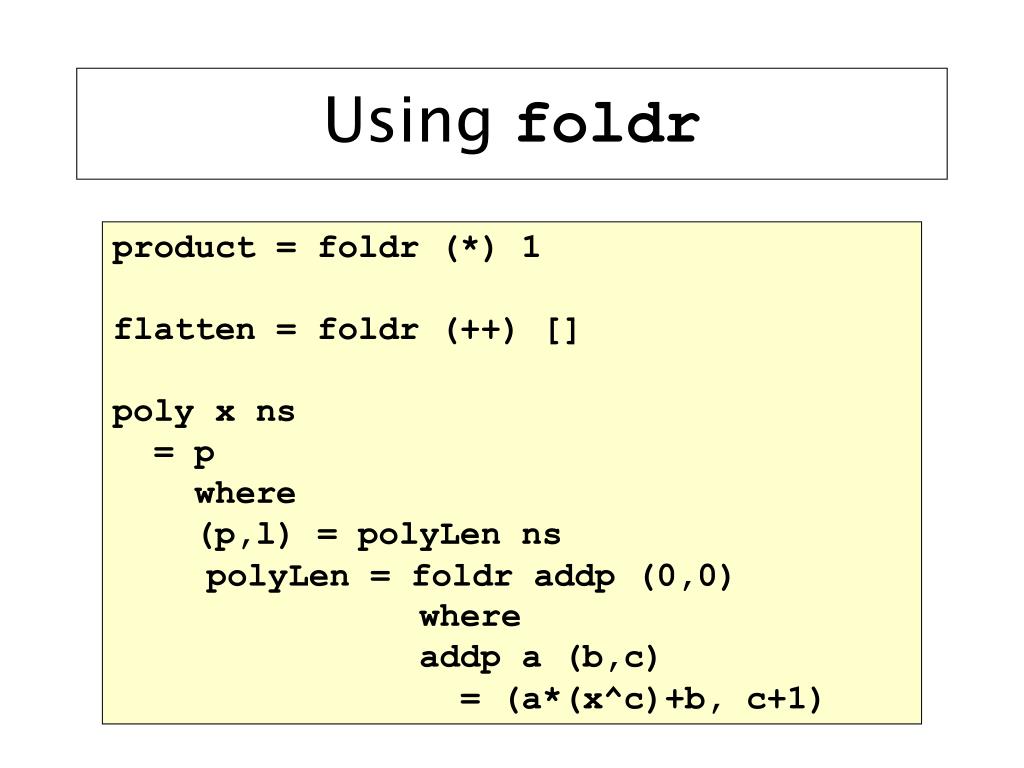The width and height of the screenshot is (1024, 768).
Task: Click the '(a*(x^c)+b, c+1)' expression
Action: click(664, 699)
